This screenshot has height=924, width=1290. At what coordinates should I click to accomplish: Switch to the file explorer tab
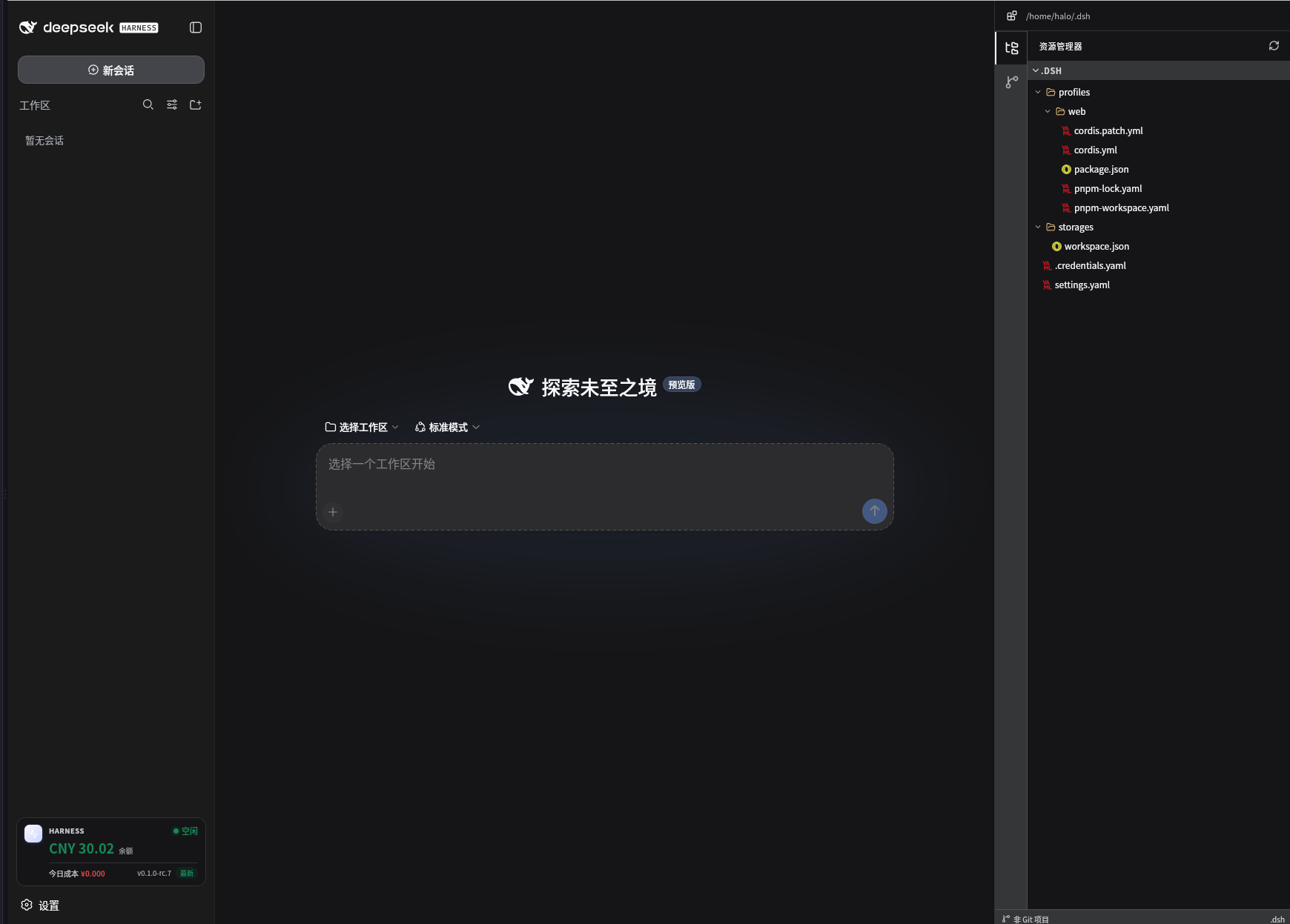[1011, 48]
